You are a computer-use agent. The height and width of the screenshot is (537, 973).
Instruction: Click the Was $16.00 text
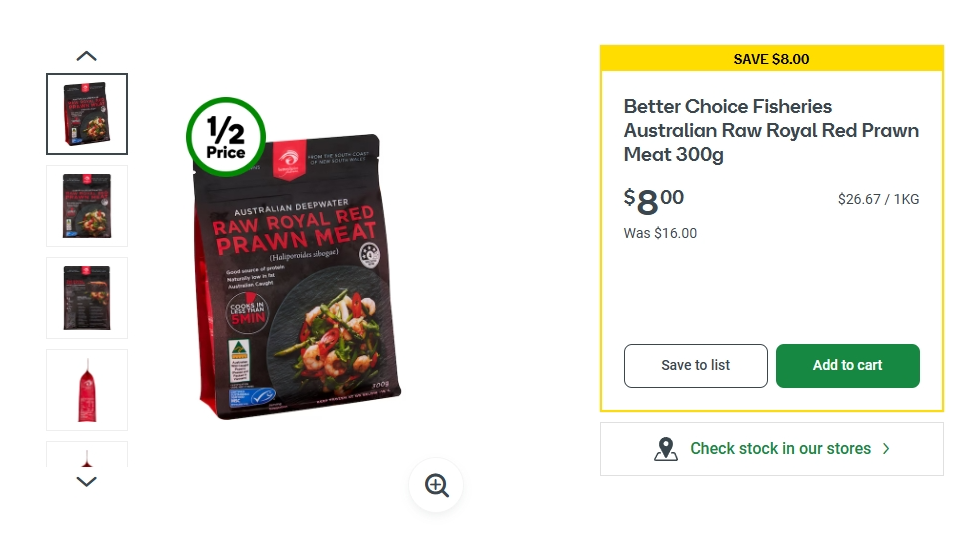coord(660,233)
